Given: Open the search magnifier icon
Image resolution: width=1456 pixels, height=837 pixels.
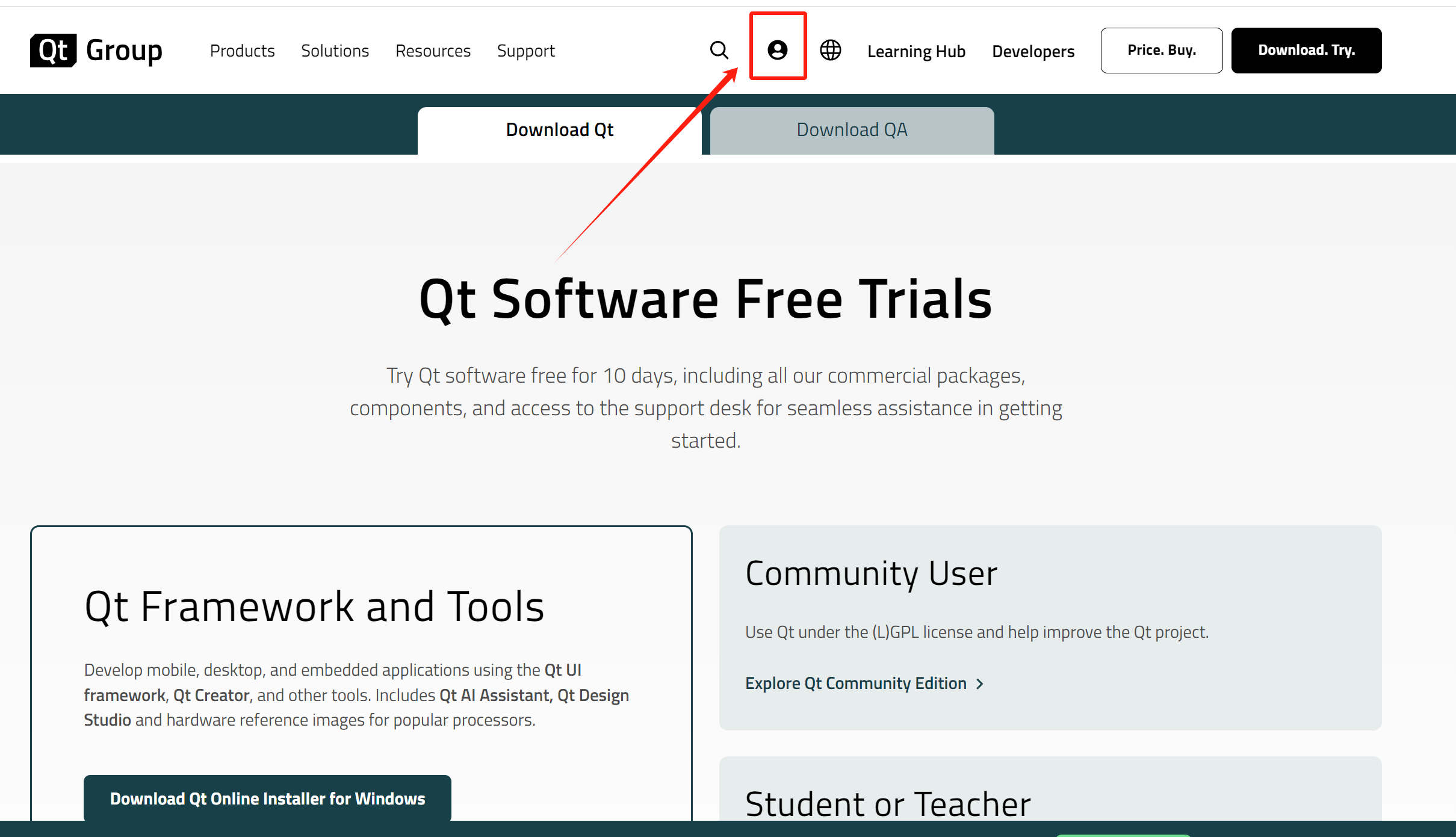Looking at the screenshot, I should pyautogui.click(x=719, y=50).
